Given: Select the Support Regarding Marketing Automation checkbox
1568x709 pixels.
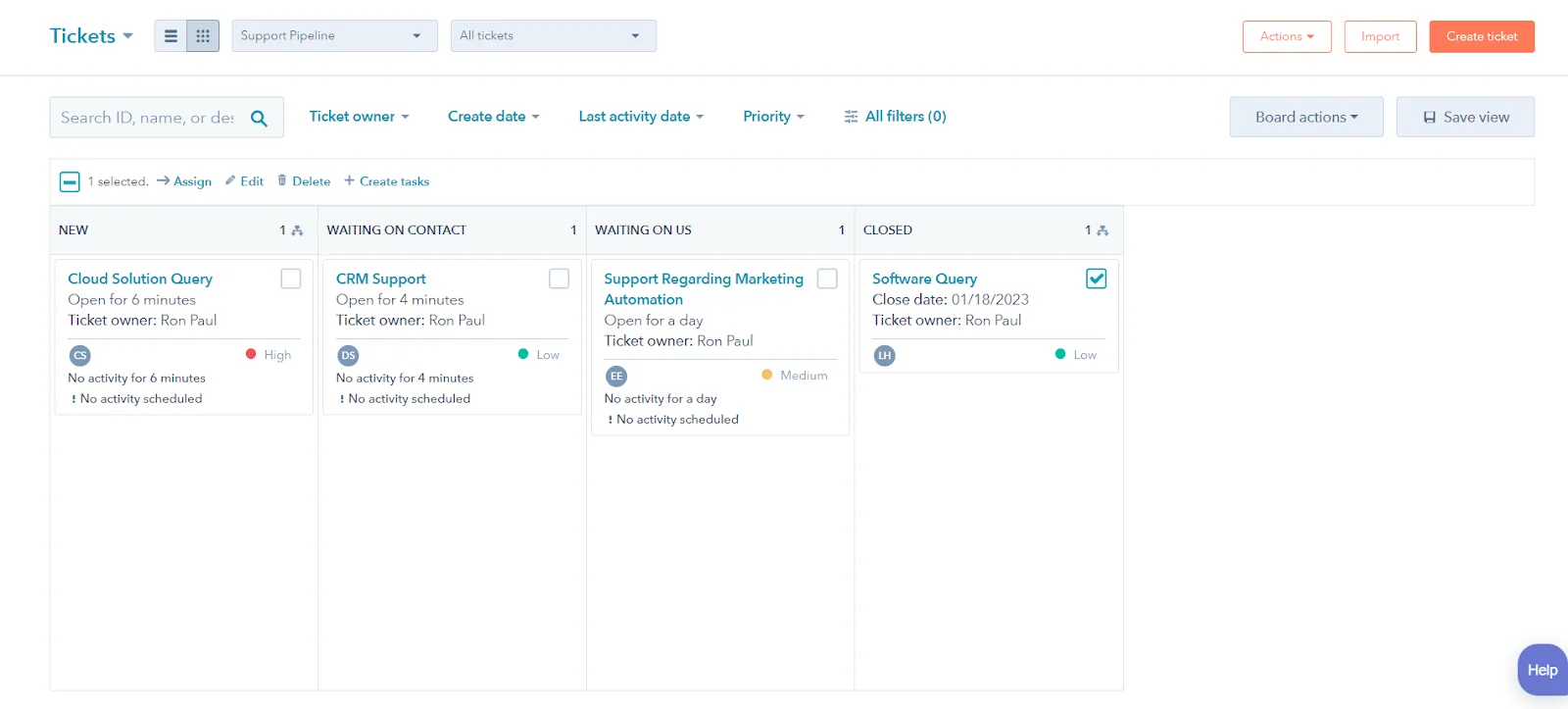Looking at the screenshot, I should click(x=827, y=279).
